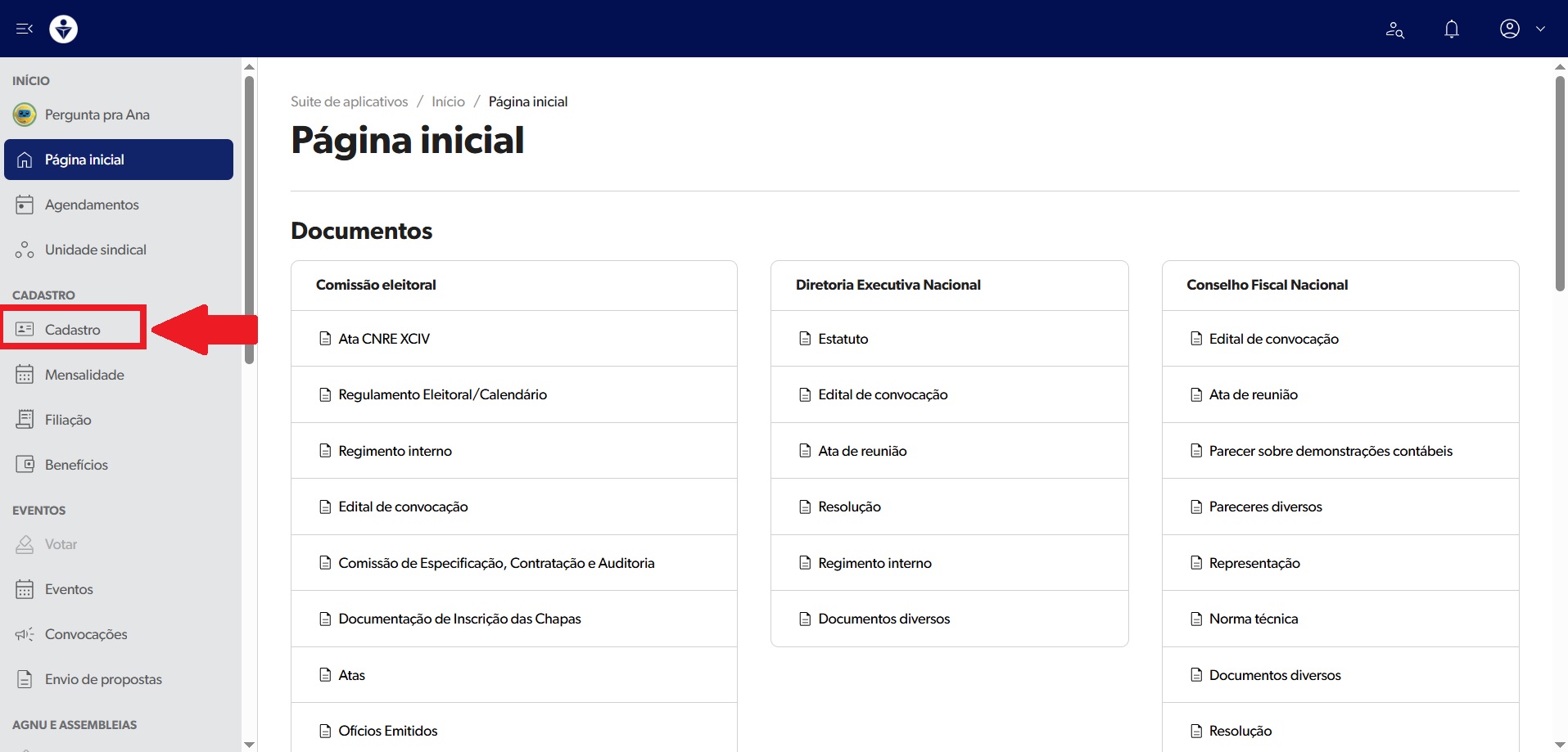Click the notification bell icon
1568x752 pixels.
click(1451, 29)
